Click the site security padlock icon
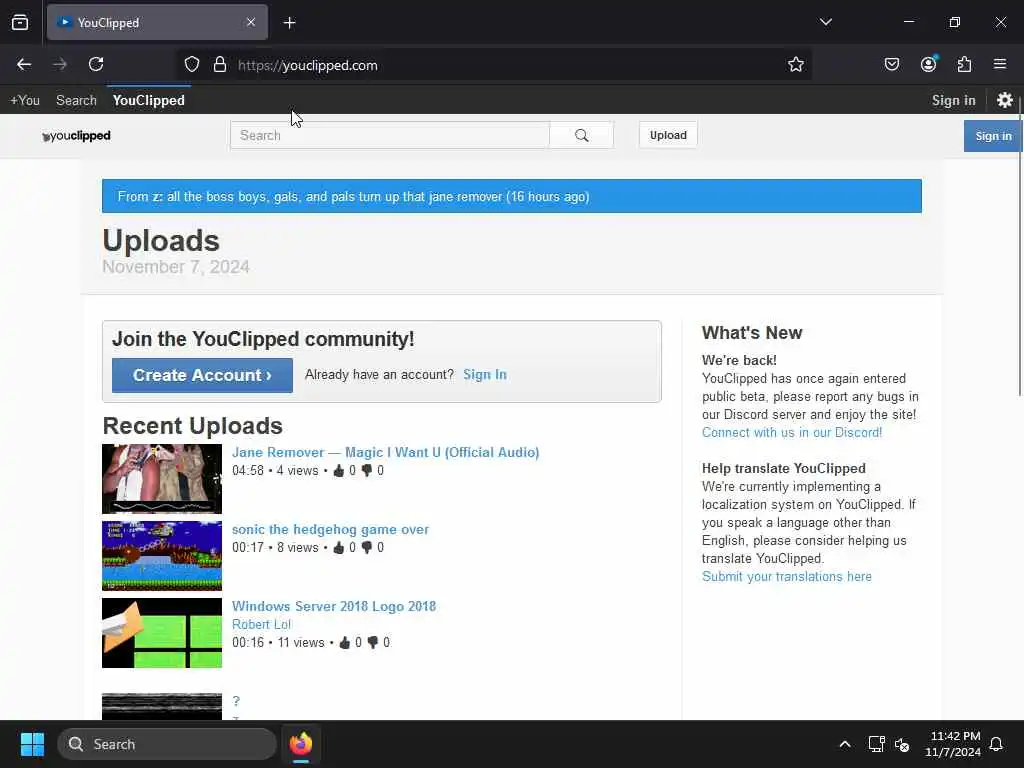The width and height of the screenshot is (1024, 768). click(220, 65)
